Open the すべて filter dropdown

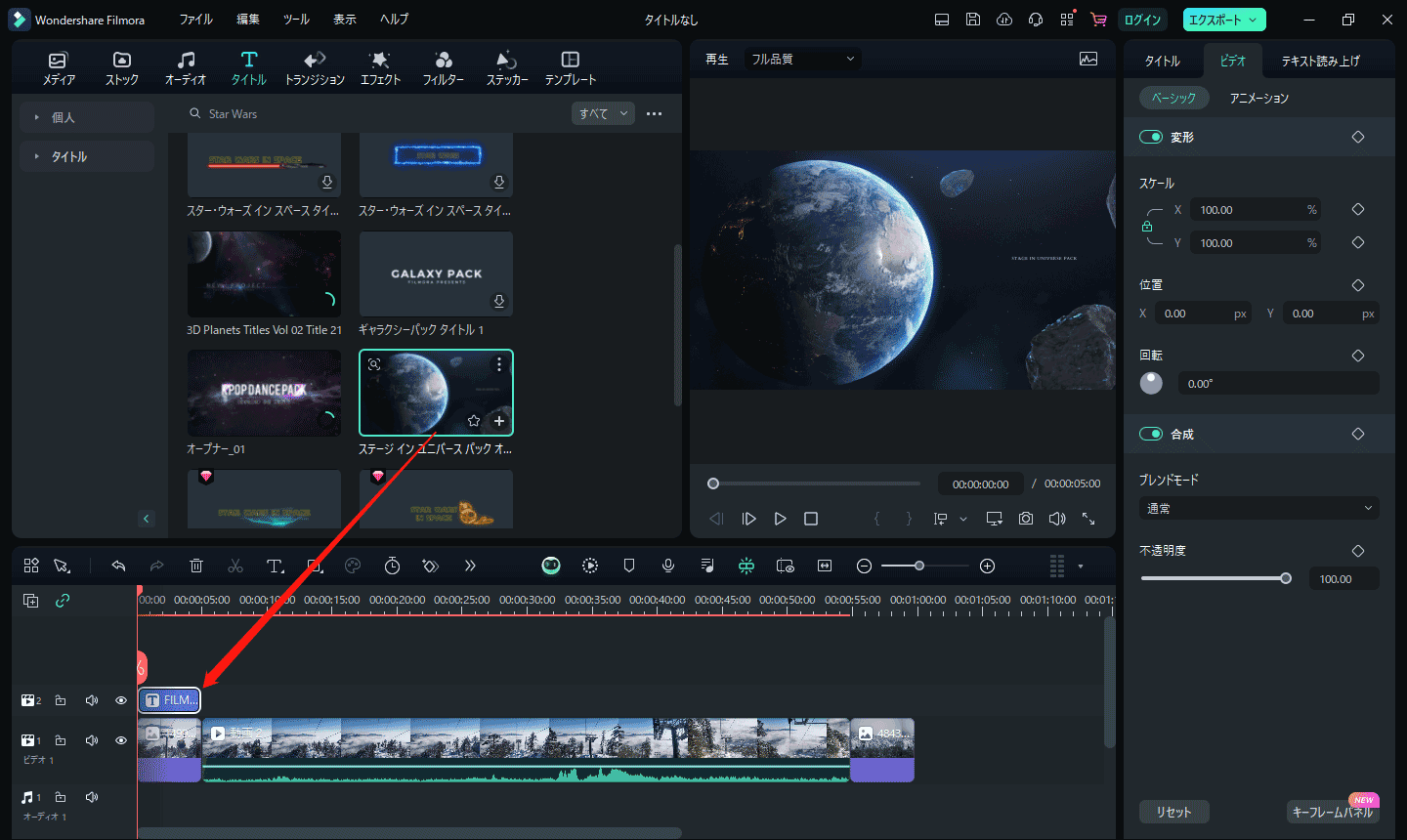[x=603, y=113]
